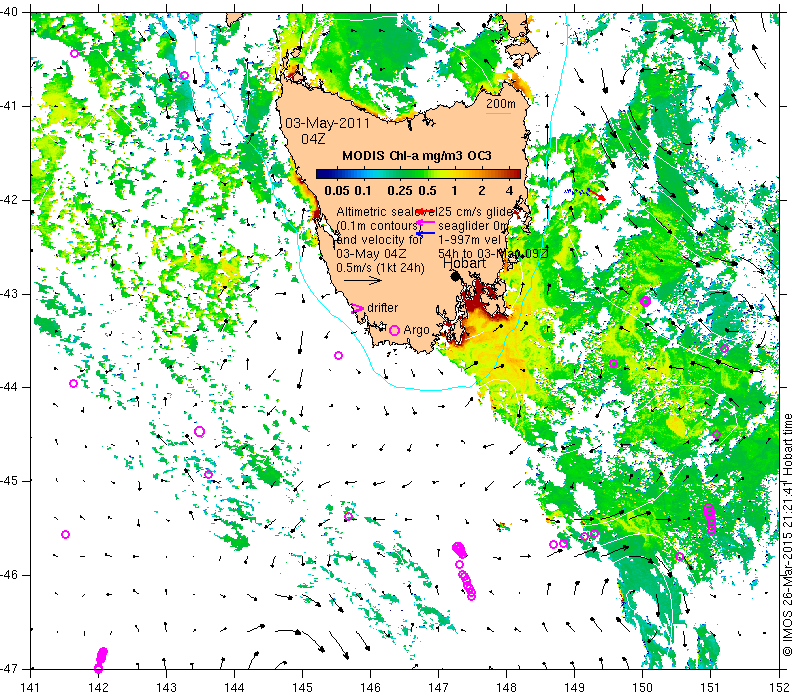Viewport: 800px width, 700px height.
Task: Click the IMOS copyright timestamp text
Action: tap(788, 535)
